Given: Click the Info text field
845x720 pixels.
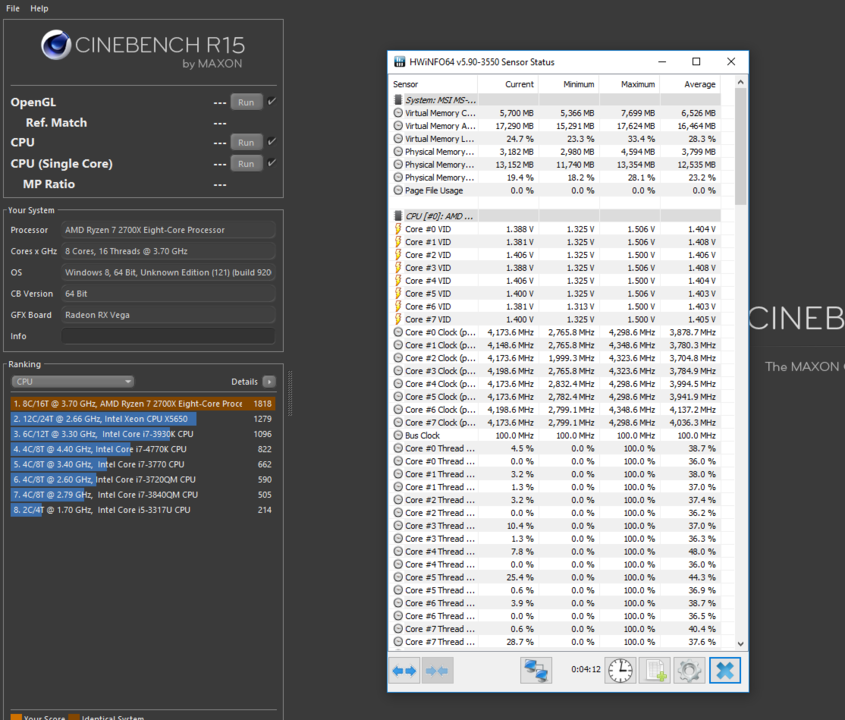Looking at the screenshot, I should [168, 336].
